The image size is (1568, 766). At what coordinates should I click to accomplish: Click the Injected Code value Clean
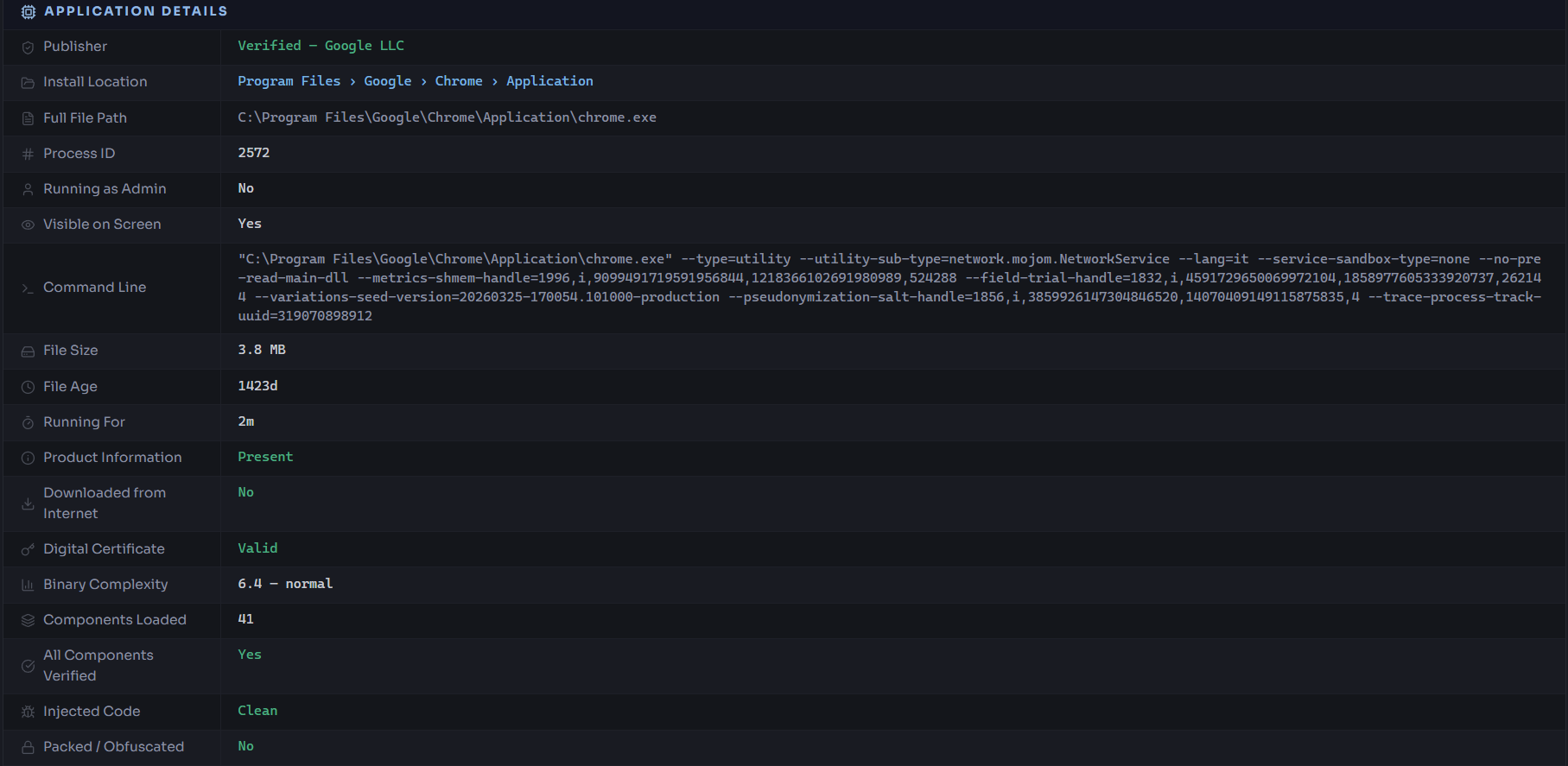[x=257, y=711]
